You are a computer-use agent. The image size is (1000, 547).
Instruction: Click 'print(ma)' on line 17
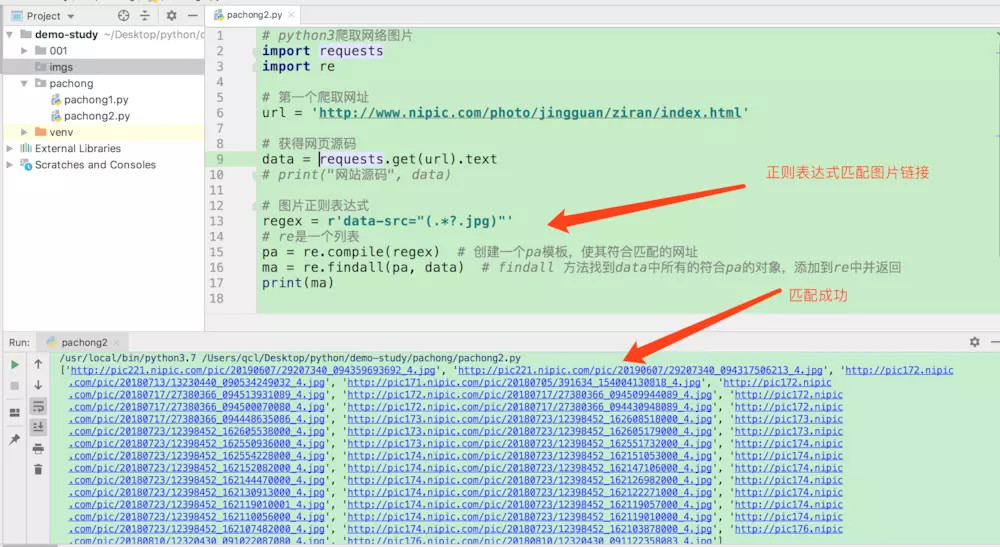coord(298,282)
